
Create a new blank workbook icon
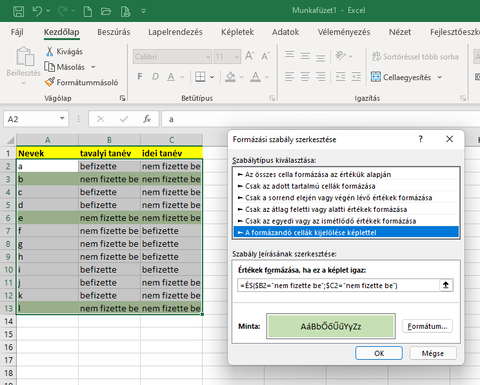click(88, 11)
